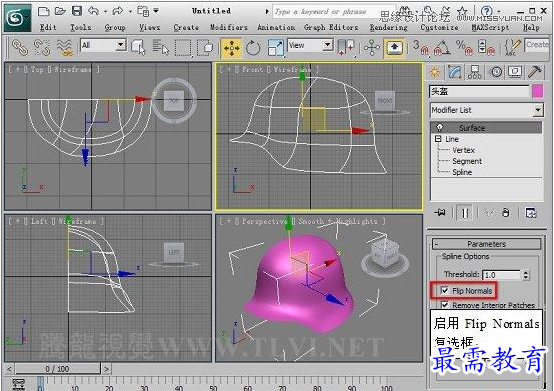Disable Remove Interior Patches checkbox

(445, 304)
